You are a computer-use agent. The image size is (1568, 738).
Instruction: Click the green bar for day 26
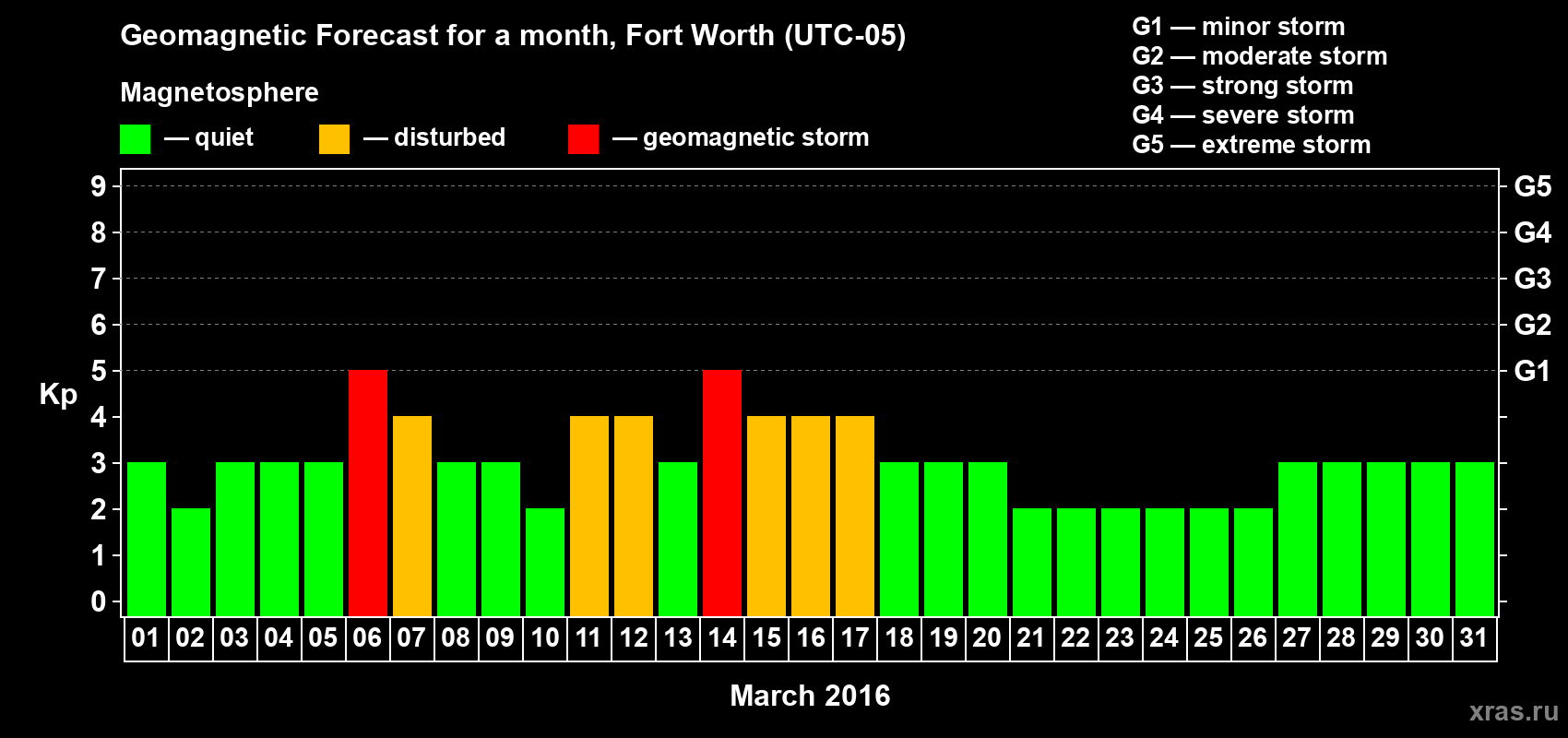click(1253, 562)
